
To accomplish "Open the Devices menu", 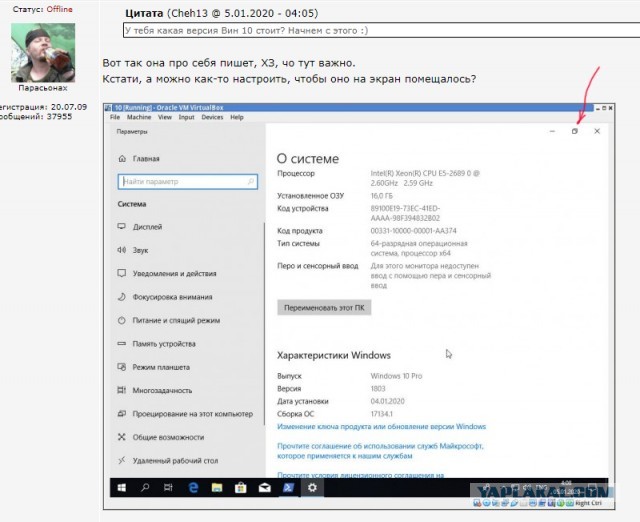I will [212, 117].
